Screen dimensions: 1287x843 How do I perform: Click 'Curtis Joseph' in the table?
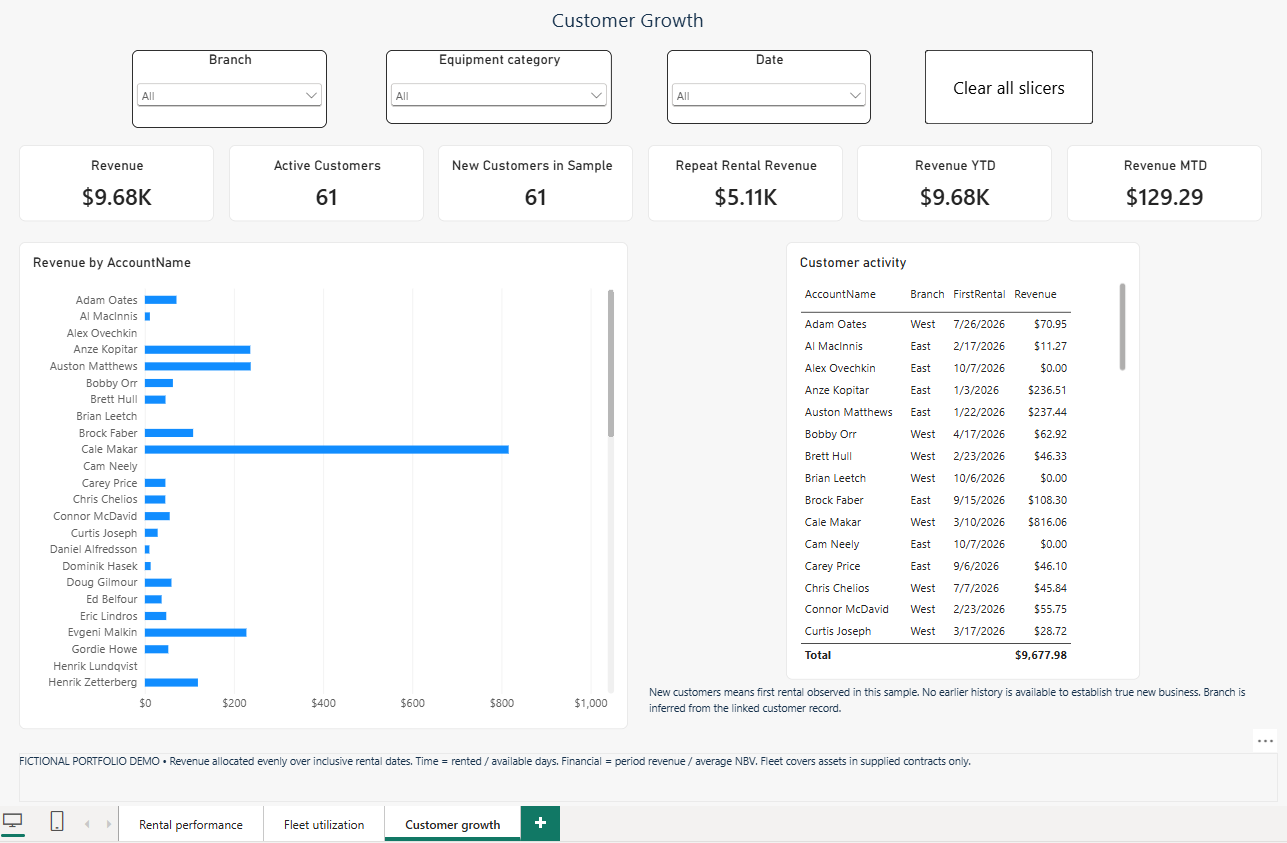click(838, 631)
